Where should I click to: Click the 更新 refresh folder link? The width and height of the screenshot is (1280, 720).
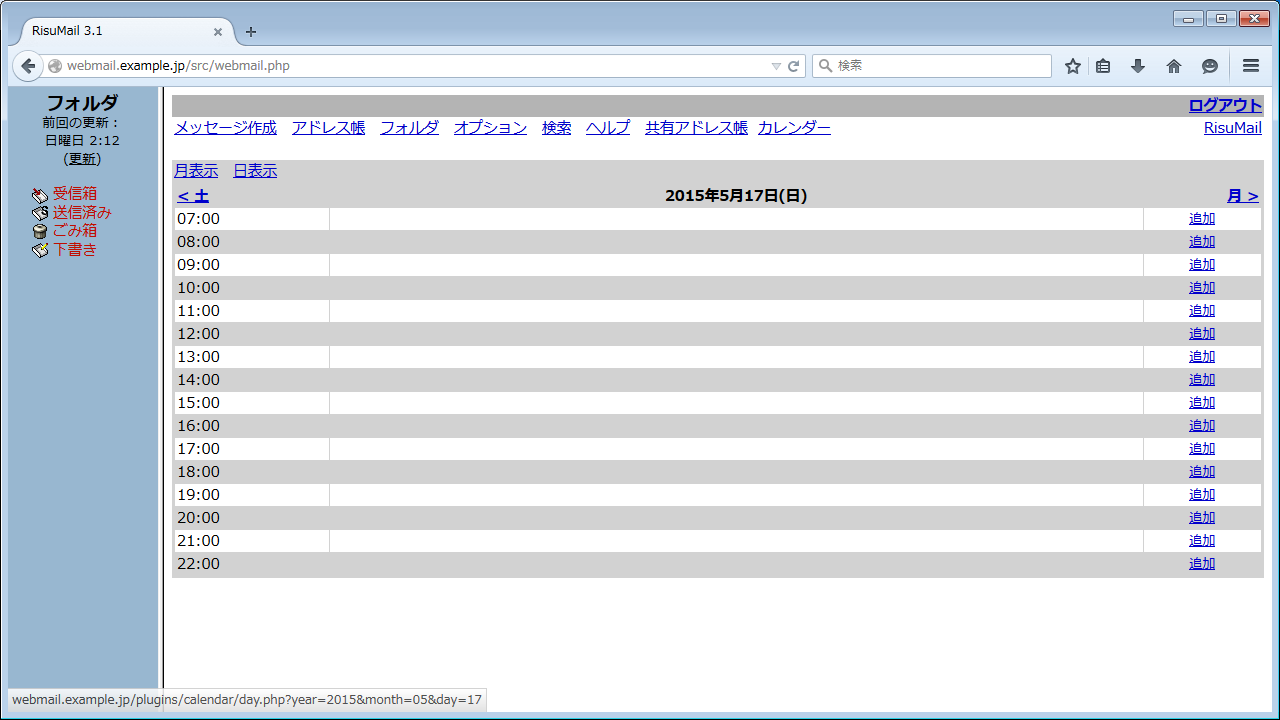pos(83,159)
